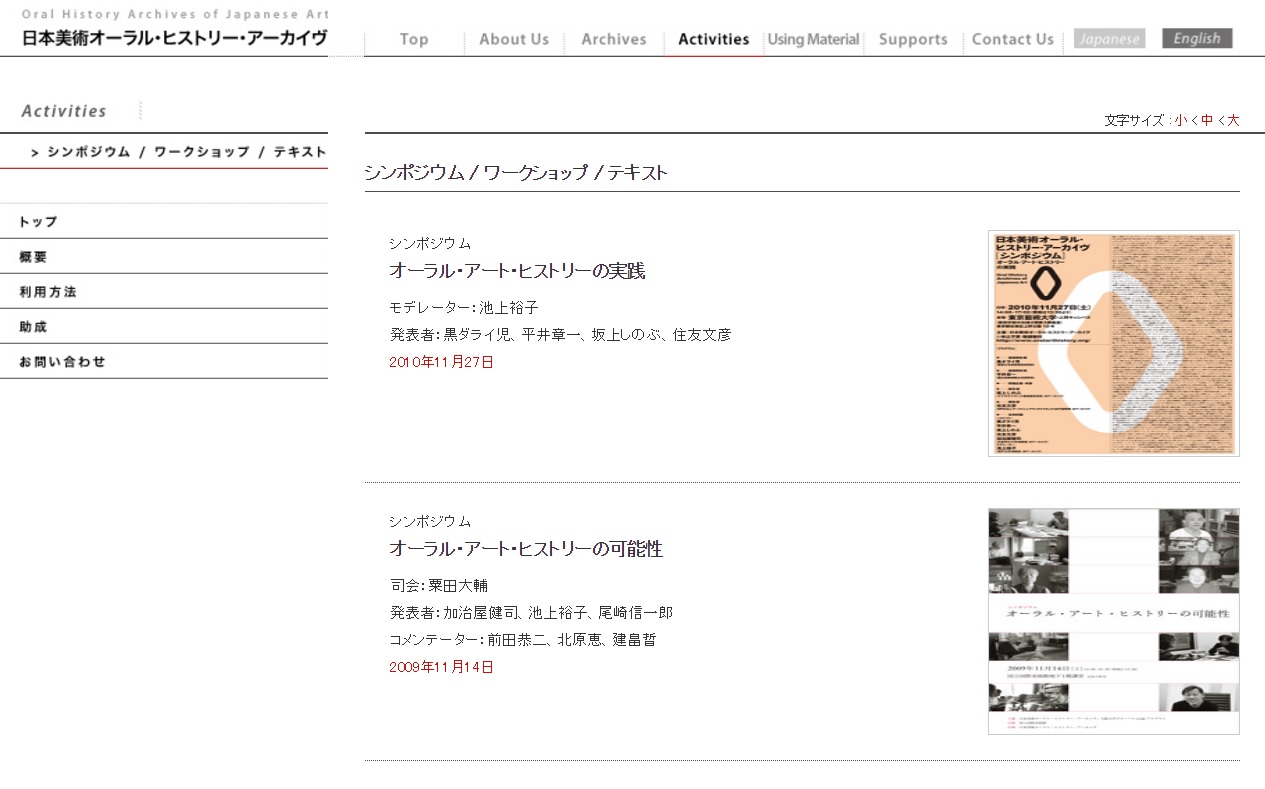This screenshot has width=1265, height=789.
Task: Open 概要 in the sidebar menu
Action: point(33,257)
